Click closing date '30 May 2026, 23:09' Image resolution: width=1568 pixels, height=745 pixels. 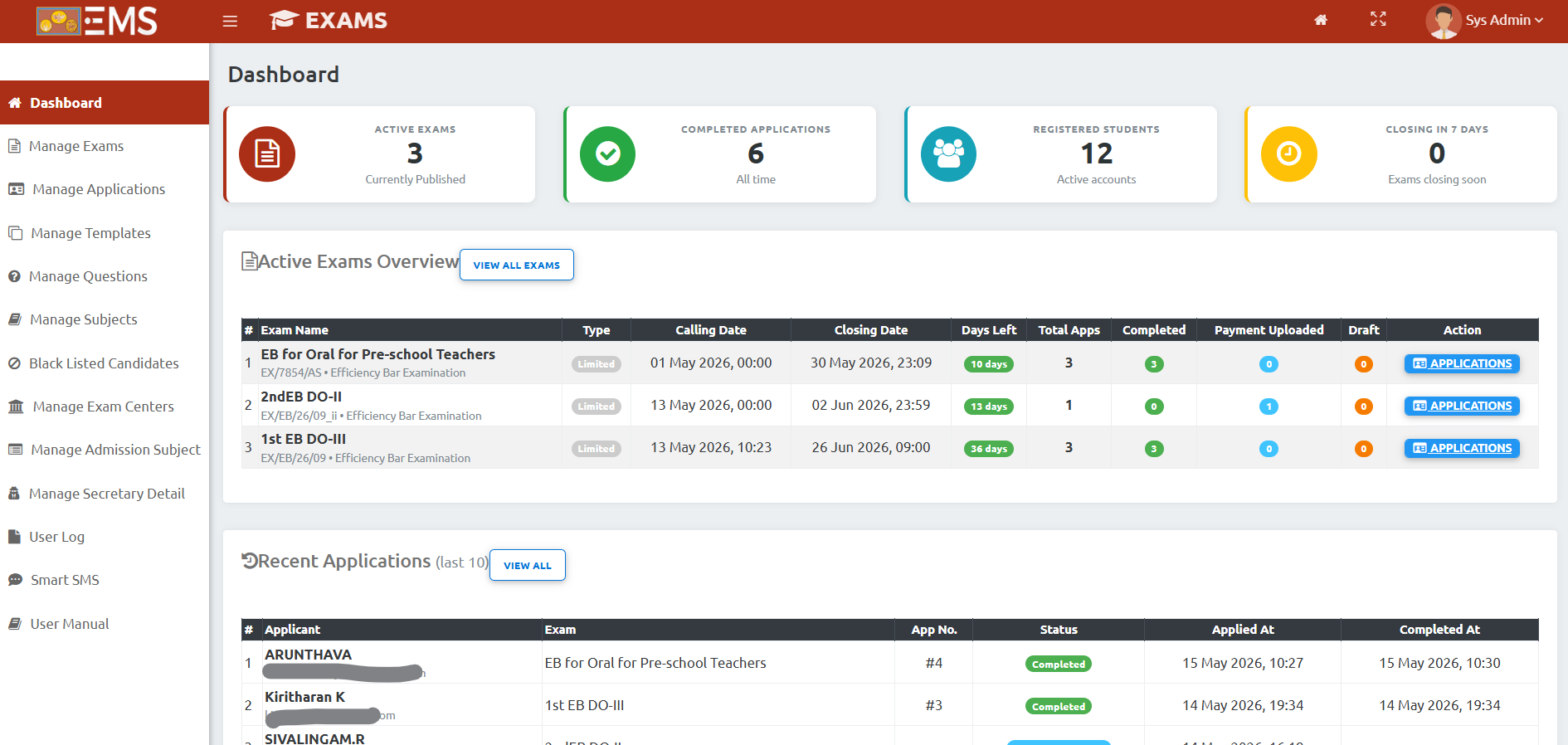coord(871,363)
